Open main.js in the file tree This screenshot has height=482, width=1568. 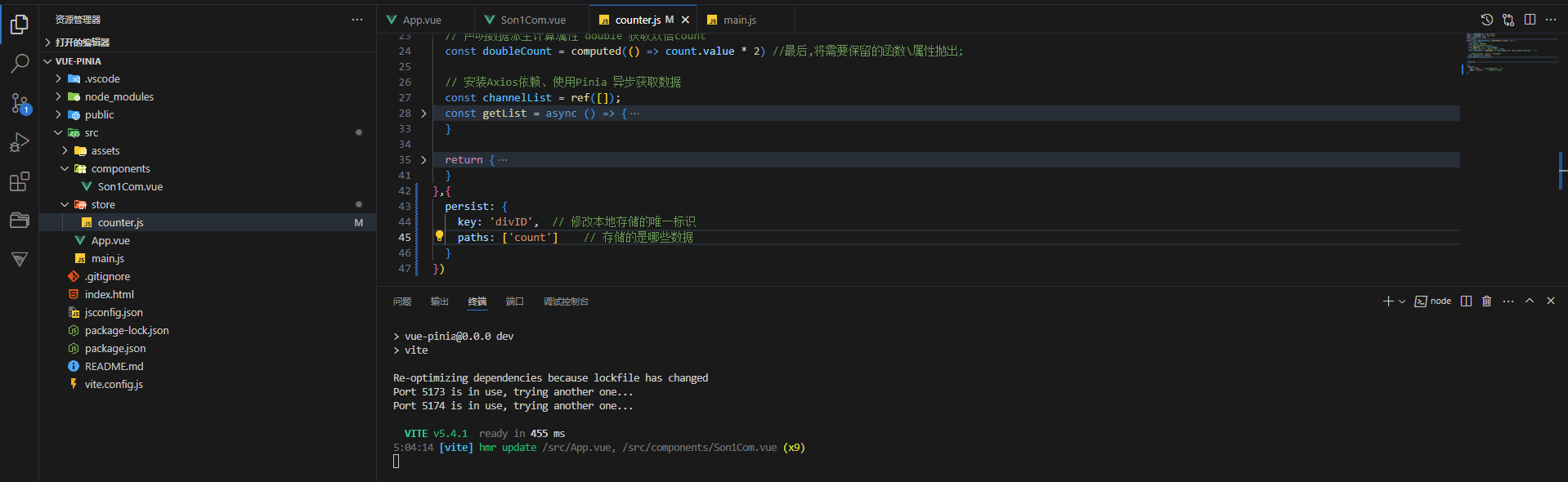click(208, 259)
